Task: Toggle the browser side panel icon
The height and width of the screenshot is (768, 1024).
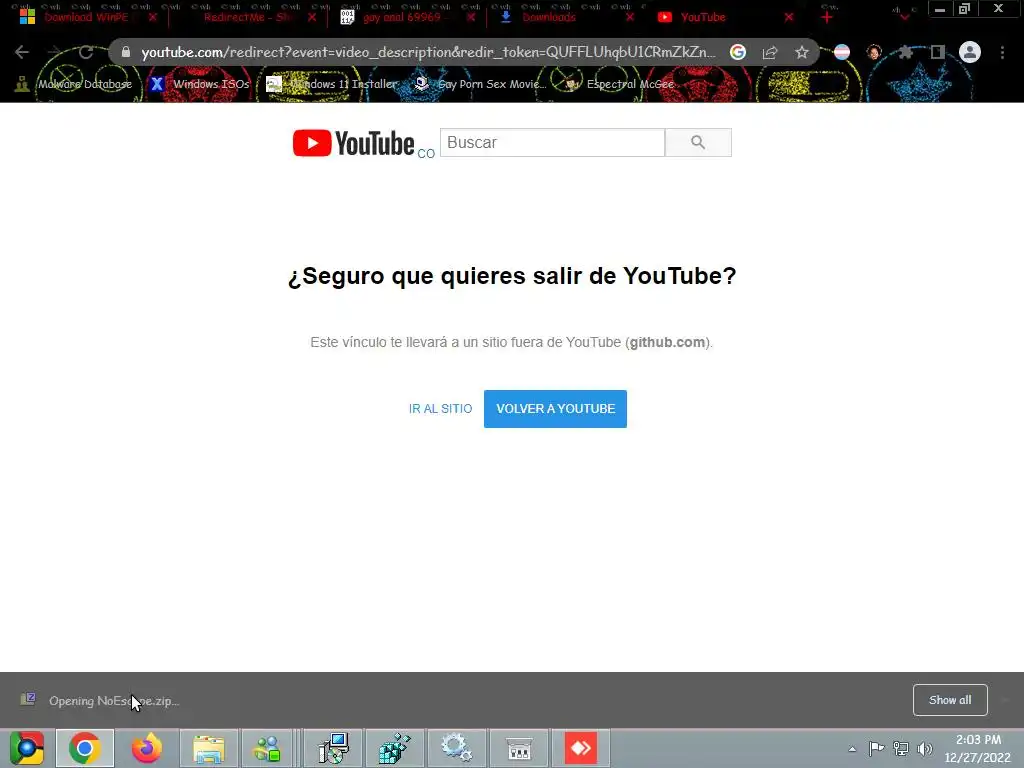Action: 937,52
